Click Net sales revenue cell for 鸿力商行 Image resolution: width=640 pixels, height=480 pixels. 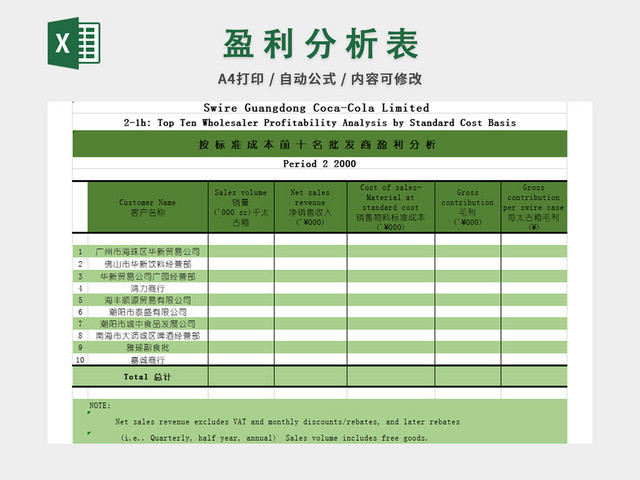click(311, 288)
